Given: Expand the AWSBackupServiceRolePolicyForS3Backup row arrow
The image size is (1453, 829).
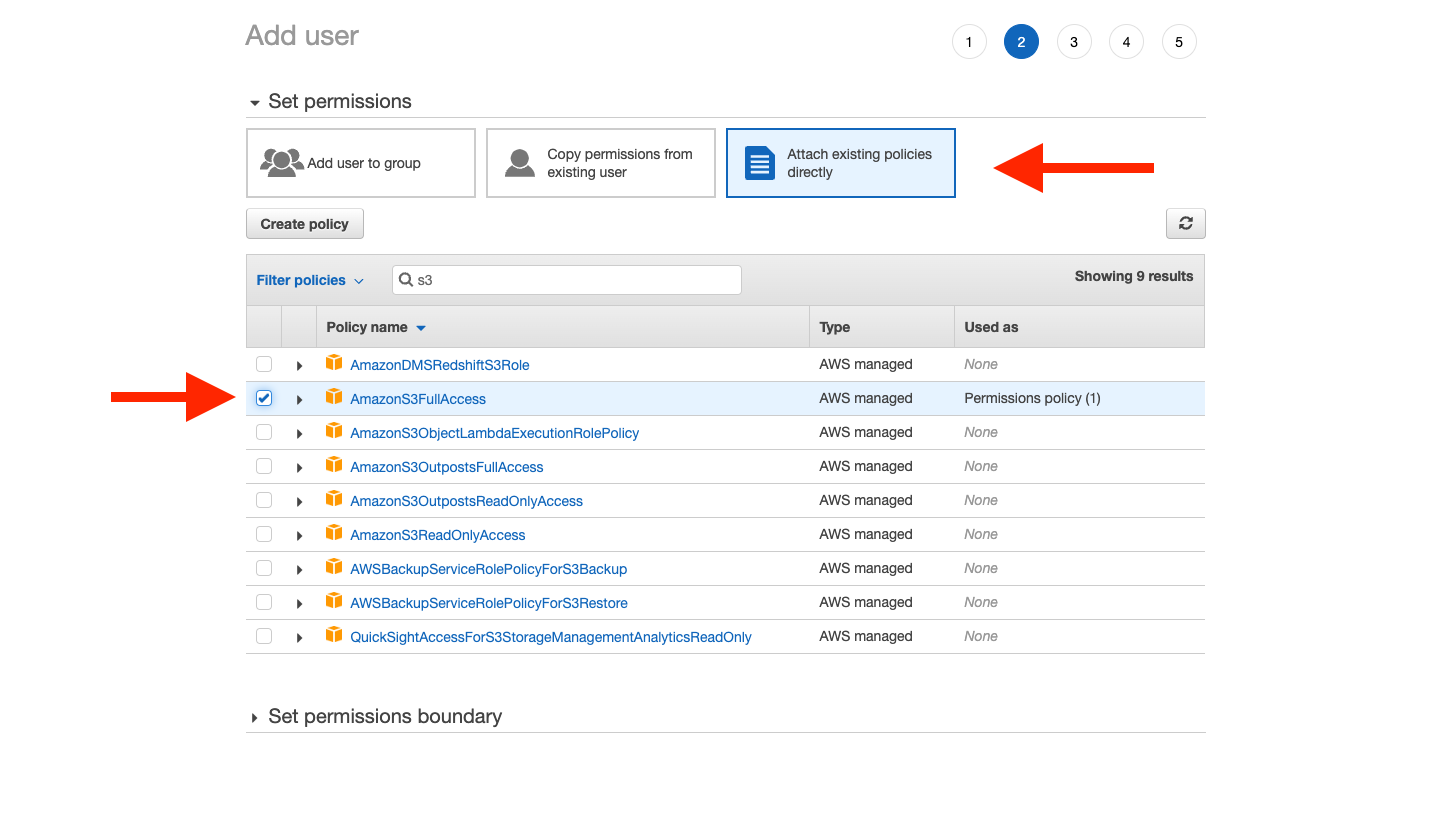Looking at the screenshot, I should [299, 570].
